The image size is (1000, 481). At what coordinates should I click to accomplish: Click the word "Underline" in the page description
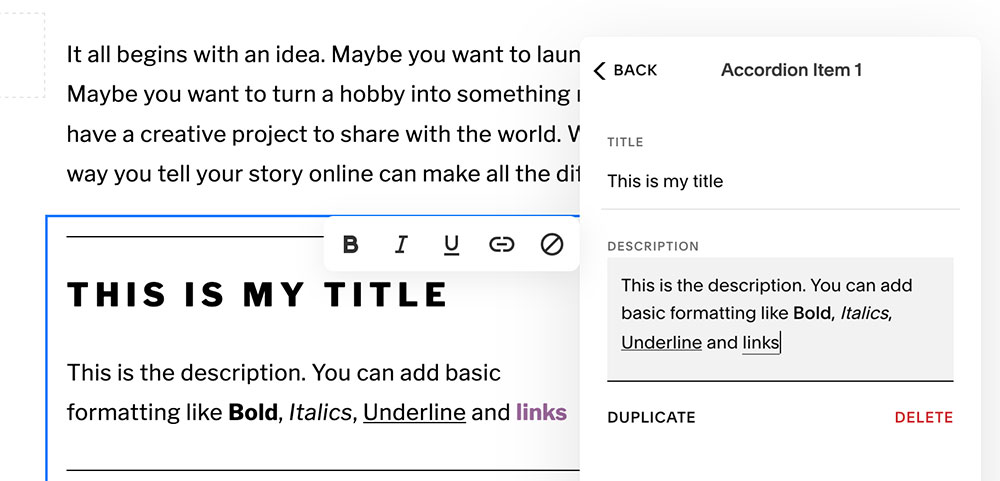click(x=415, y=413)
